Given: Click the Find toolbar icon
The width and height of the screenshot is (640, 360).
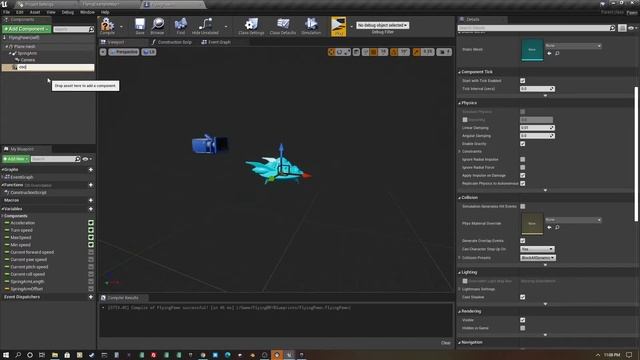Looking at the screenshot, I should pos(181,26).
